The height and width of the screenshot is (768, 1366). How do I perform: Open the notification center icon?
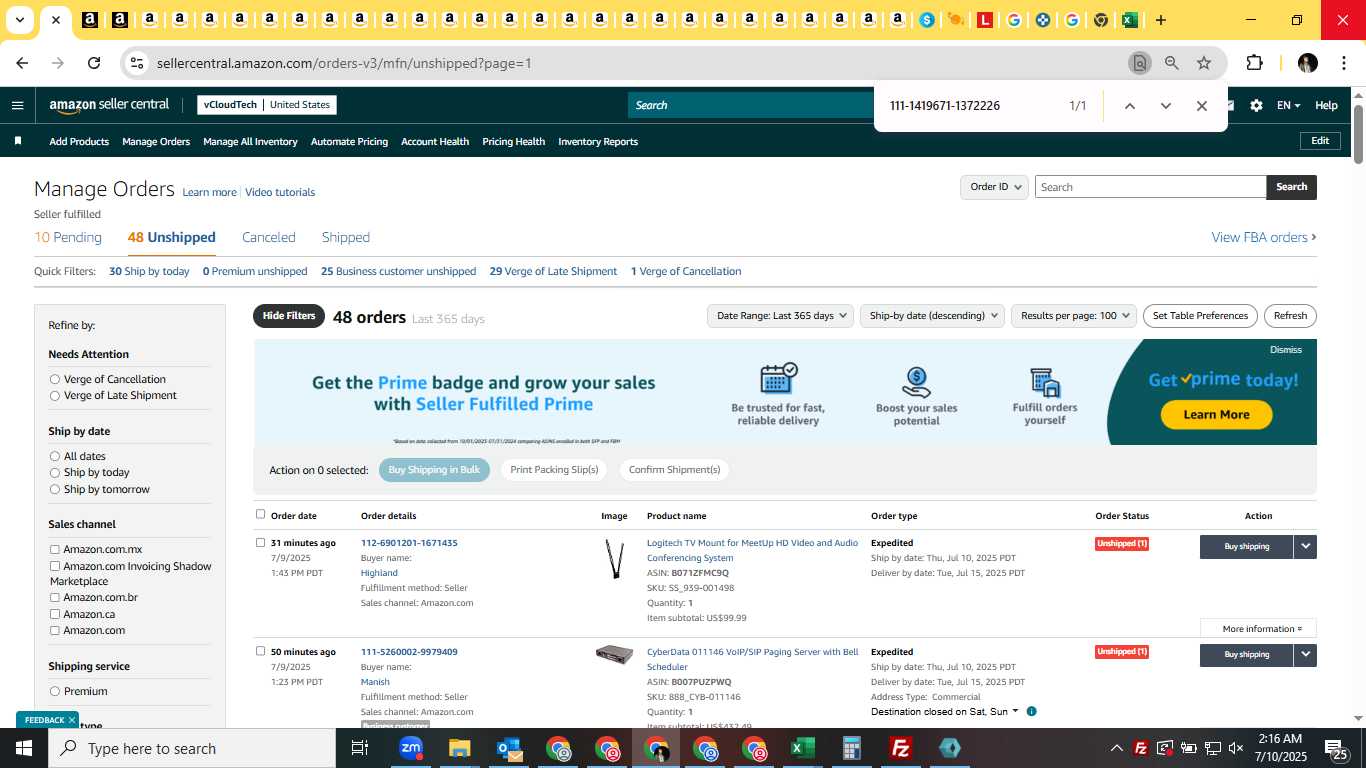1337,748
